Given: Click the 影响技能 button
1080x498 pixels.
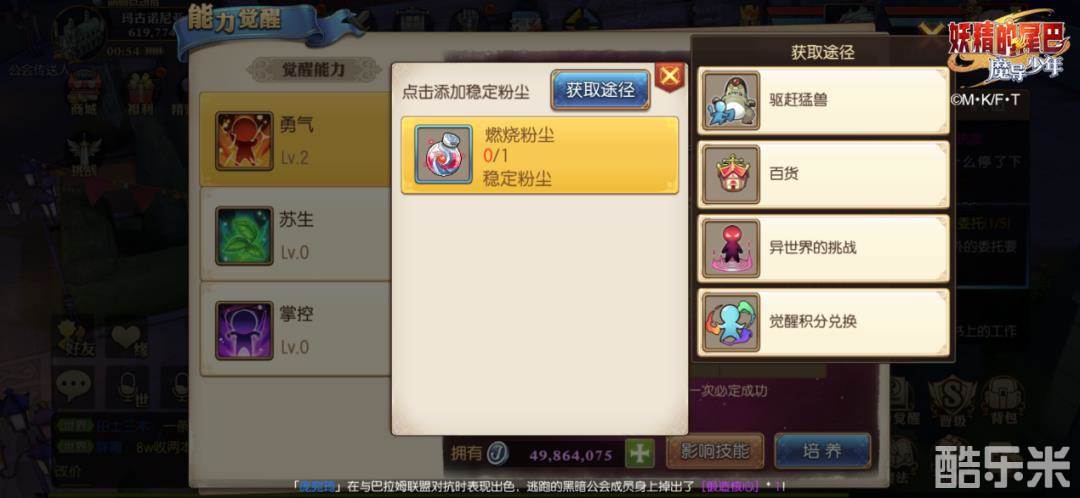Looking at the screenshot, I should point(714,451).
